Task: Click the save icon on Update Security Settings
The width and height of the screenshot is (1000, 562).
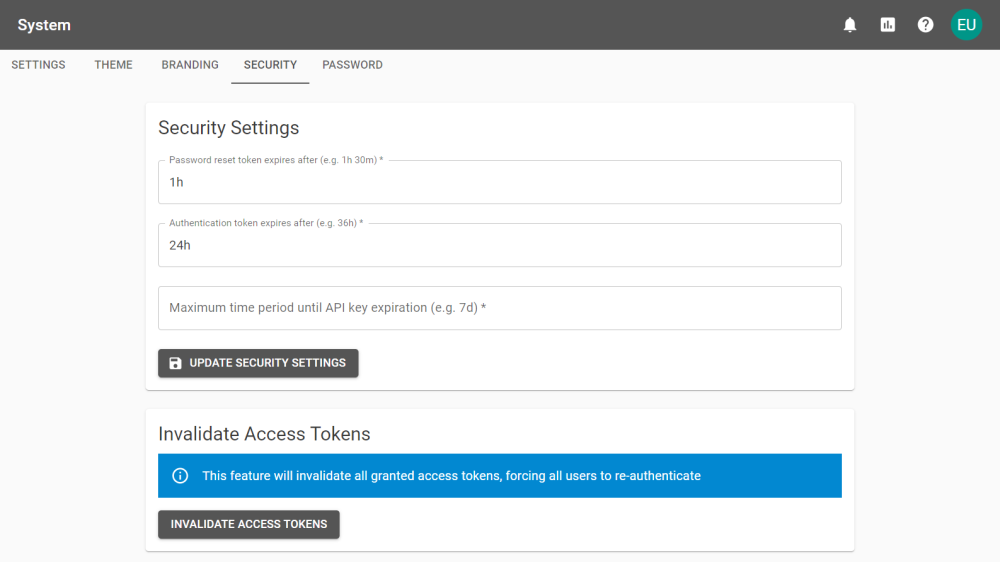Action: tap(175, 363)
